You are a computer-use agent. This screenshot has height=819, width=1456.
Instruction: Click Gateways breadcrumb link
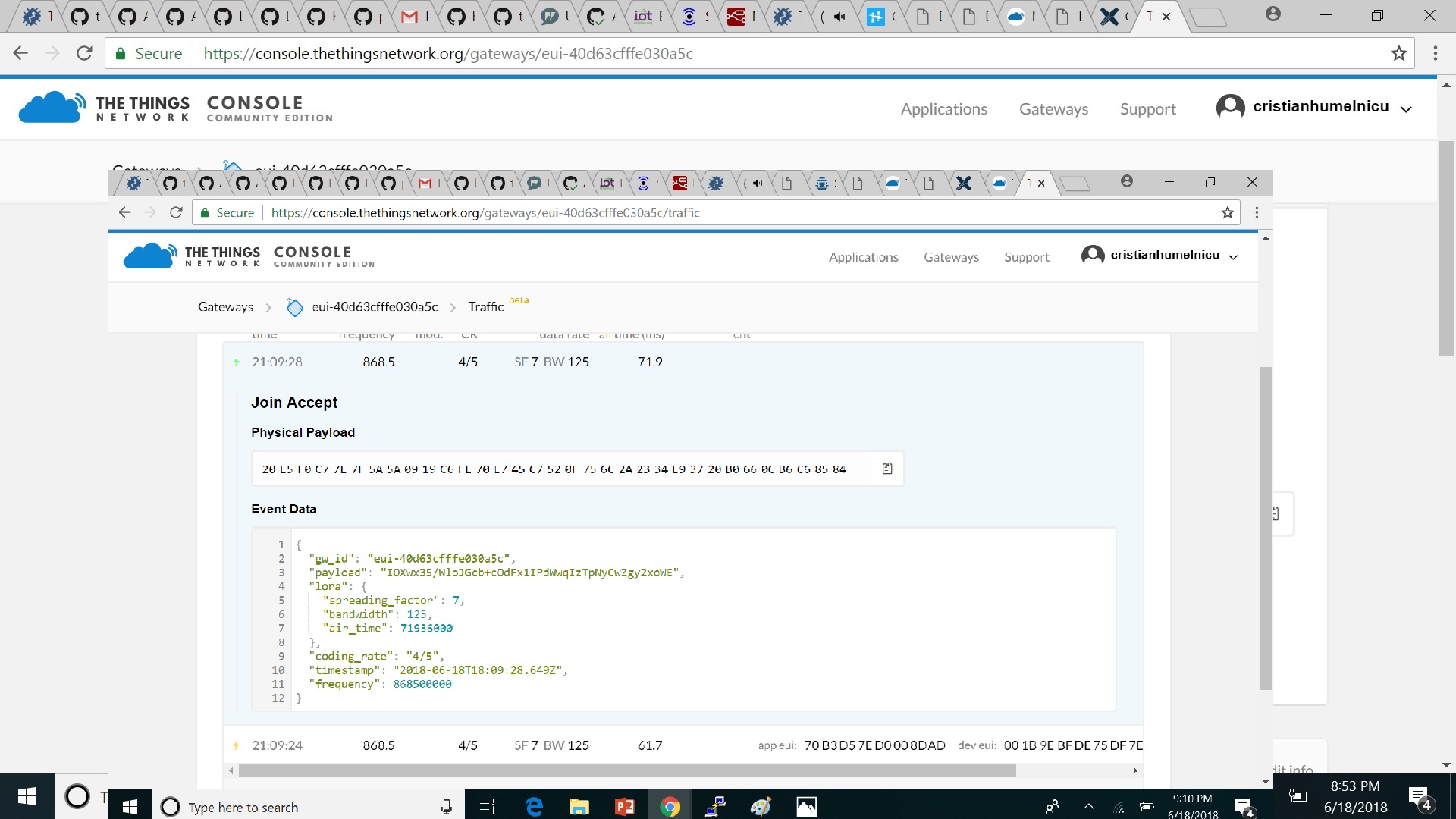225,307
